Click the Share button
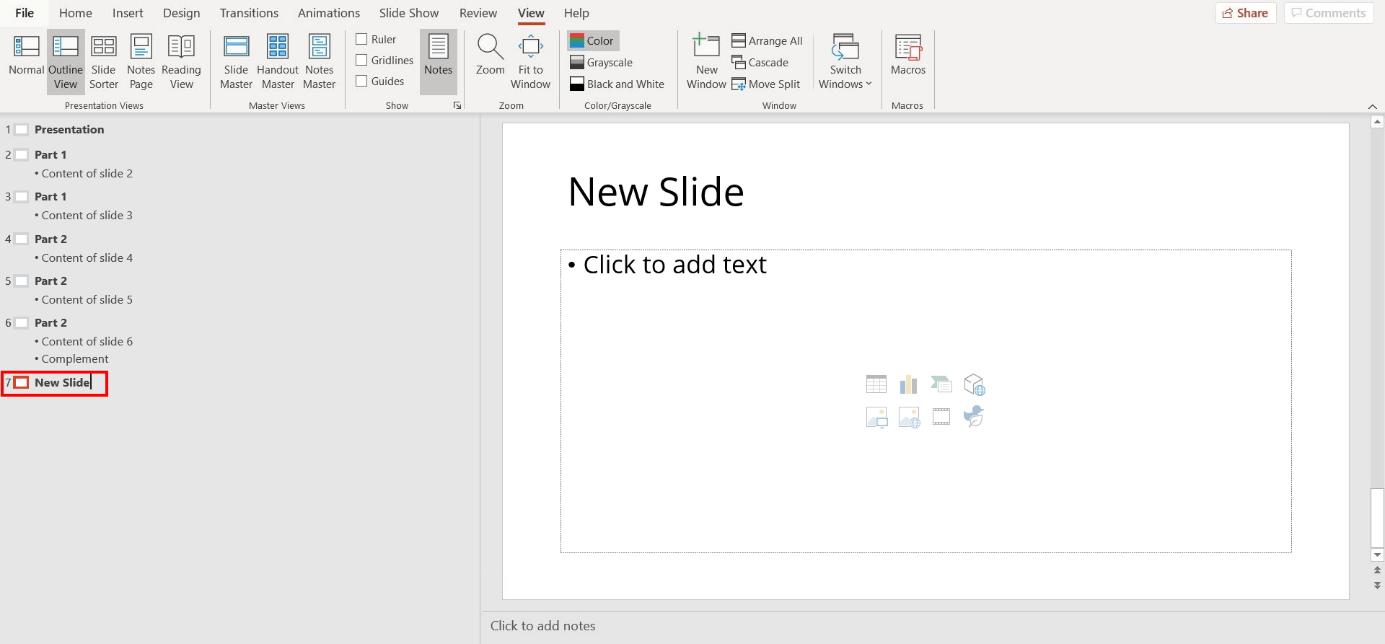 1245,13
